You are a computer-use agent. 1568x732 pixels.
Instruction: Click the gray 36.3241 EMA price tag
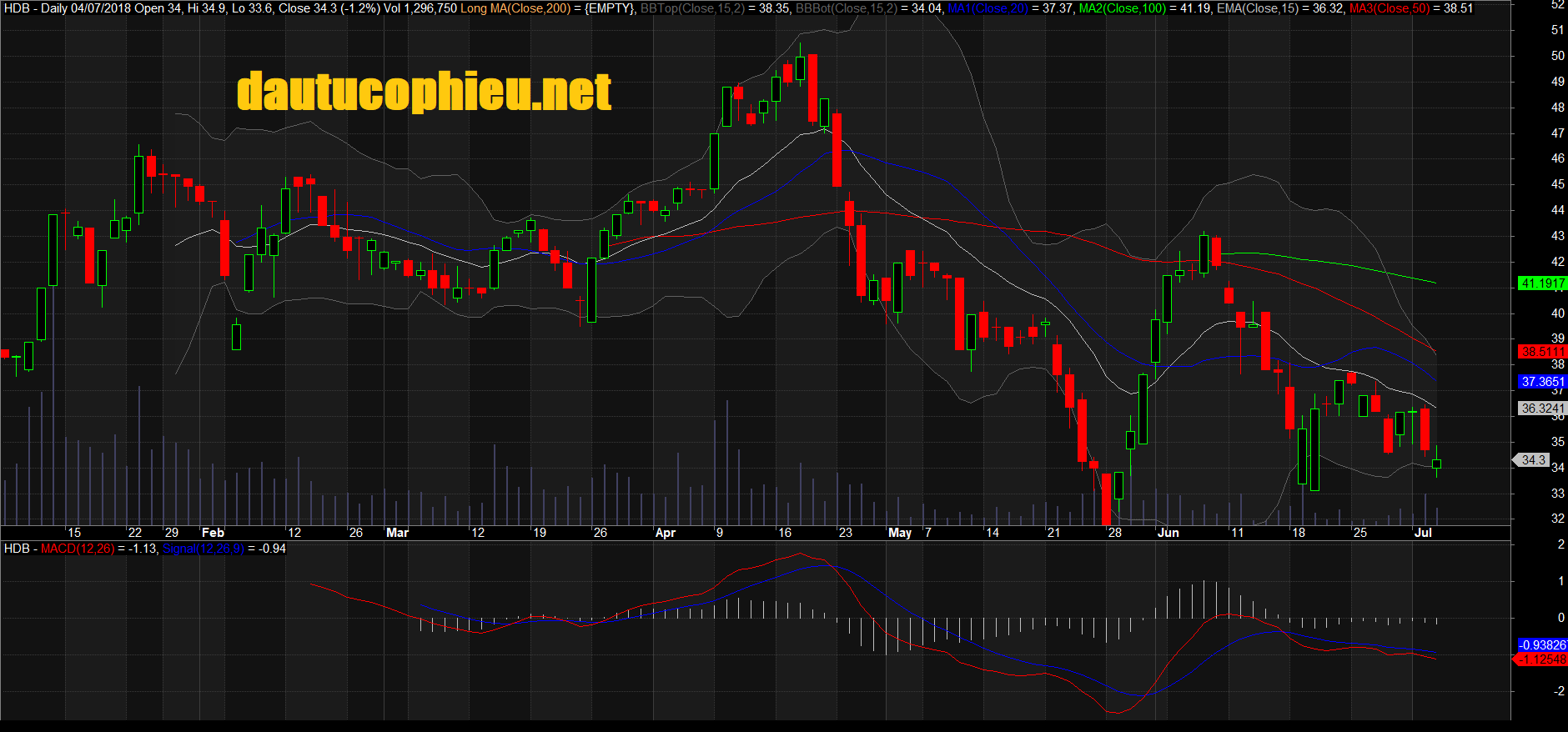tap(1542, 409)
